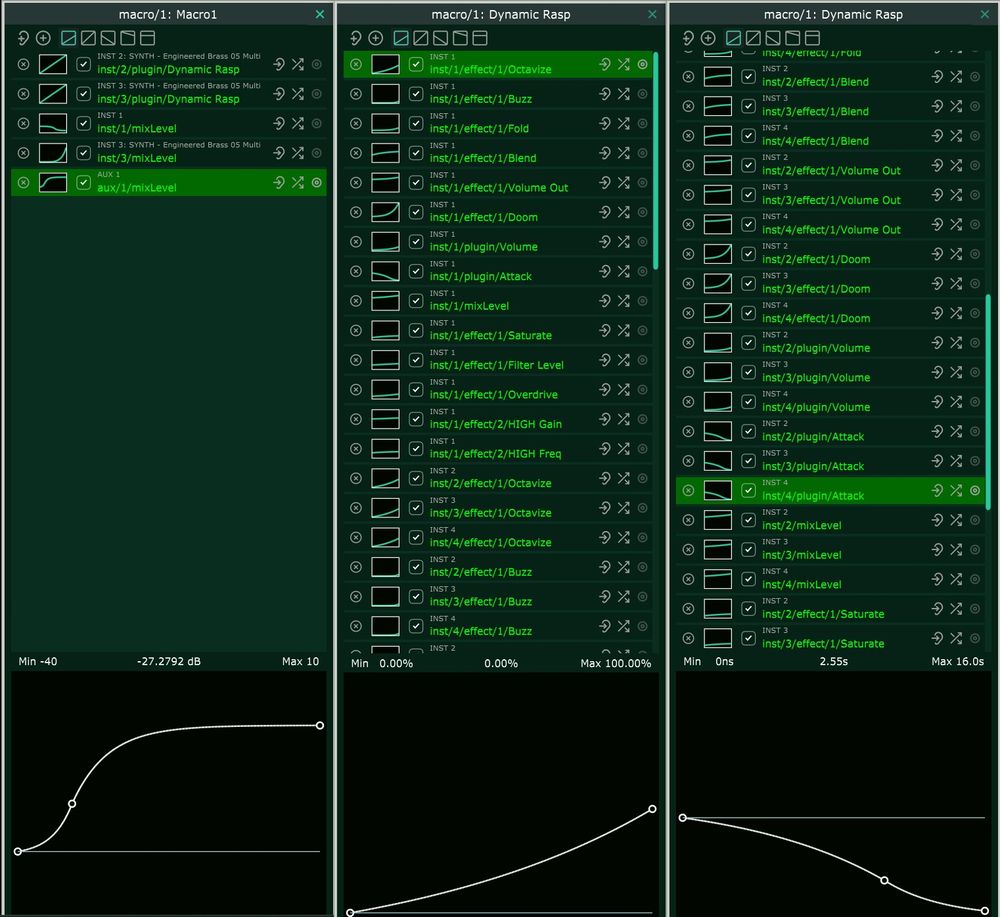Click the end point of the rising 0.00% curve
This screenshot has width=1000, height=917.
(652, 809)
